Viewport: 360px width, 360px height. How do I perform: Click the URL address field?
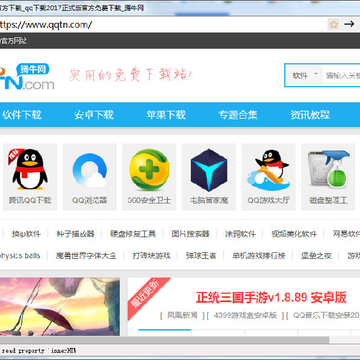point(162,24)
